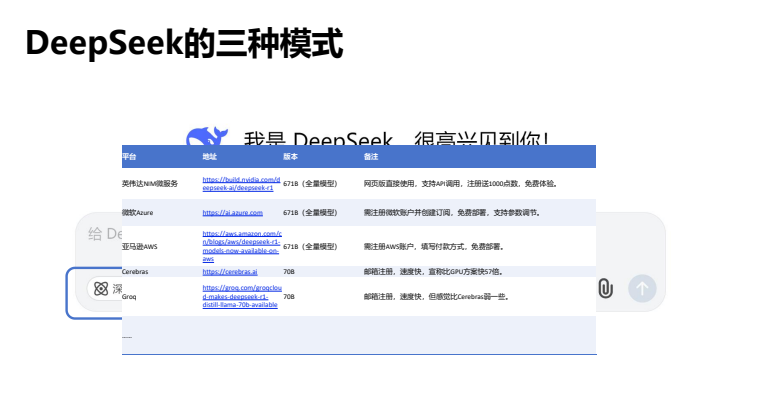Image resolution: width=757 pixels, height=419 pixels.
Task: Select the 微软Azure platform cell
Action: (138, 212)
